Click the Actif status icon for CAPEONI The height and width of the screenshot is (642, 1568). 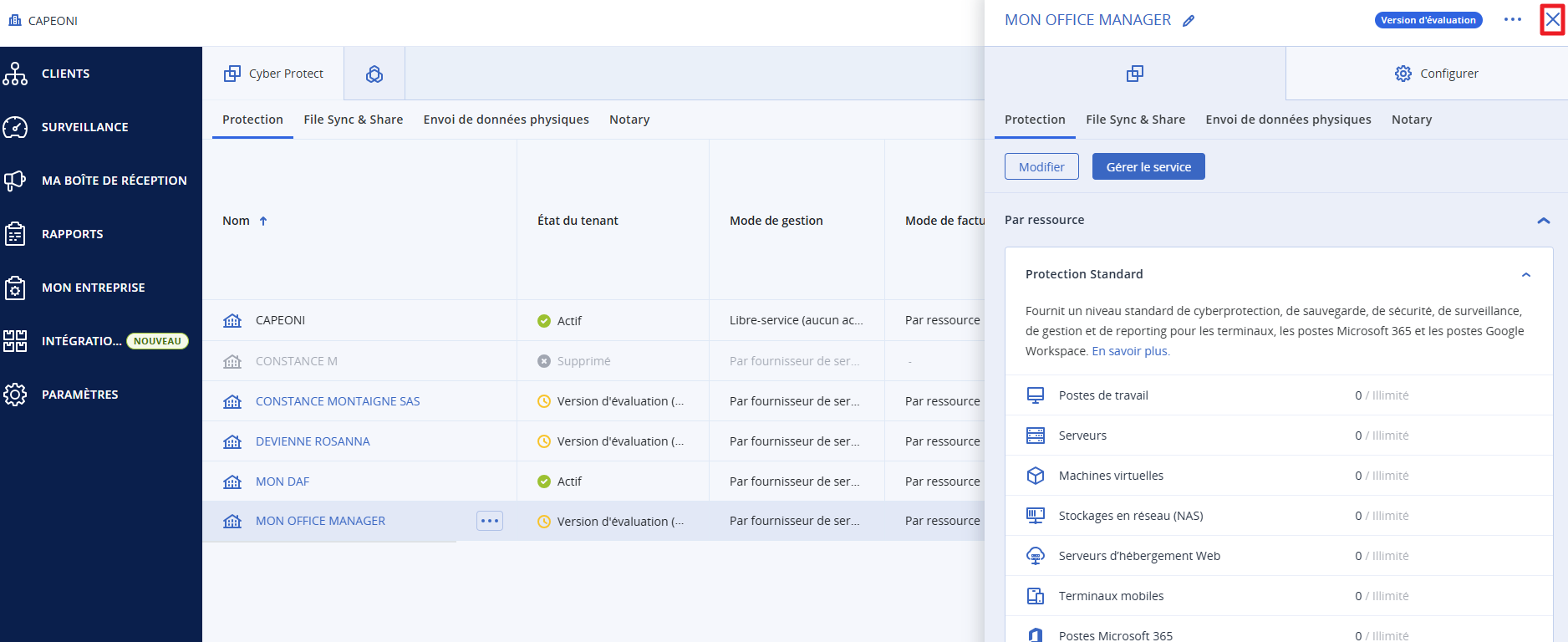point(544,321)
